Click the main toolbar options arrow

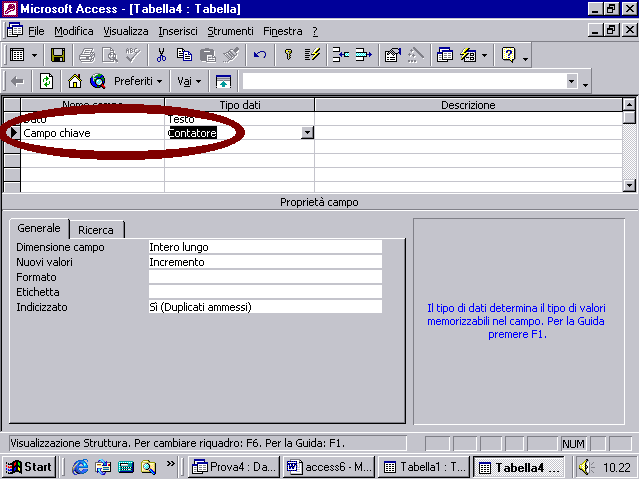[525, 59]
